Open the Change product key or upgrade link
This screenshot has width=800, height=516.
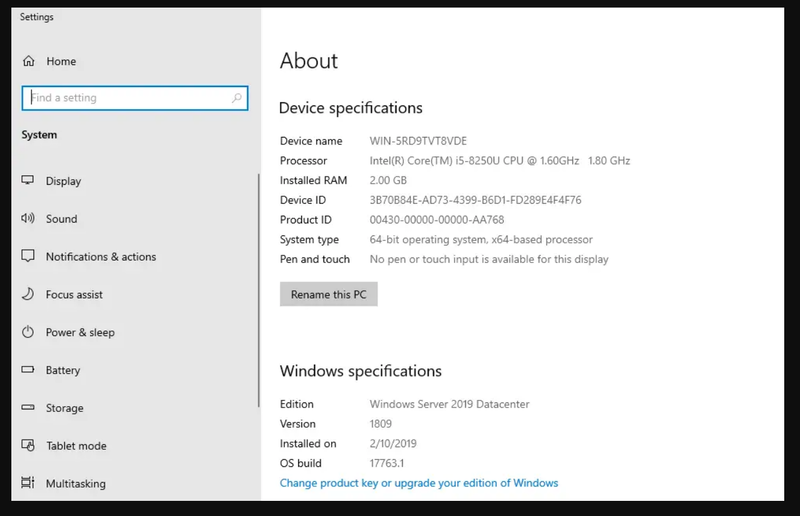(x=419, y=483)
